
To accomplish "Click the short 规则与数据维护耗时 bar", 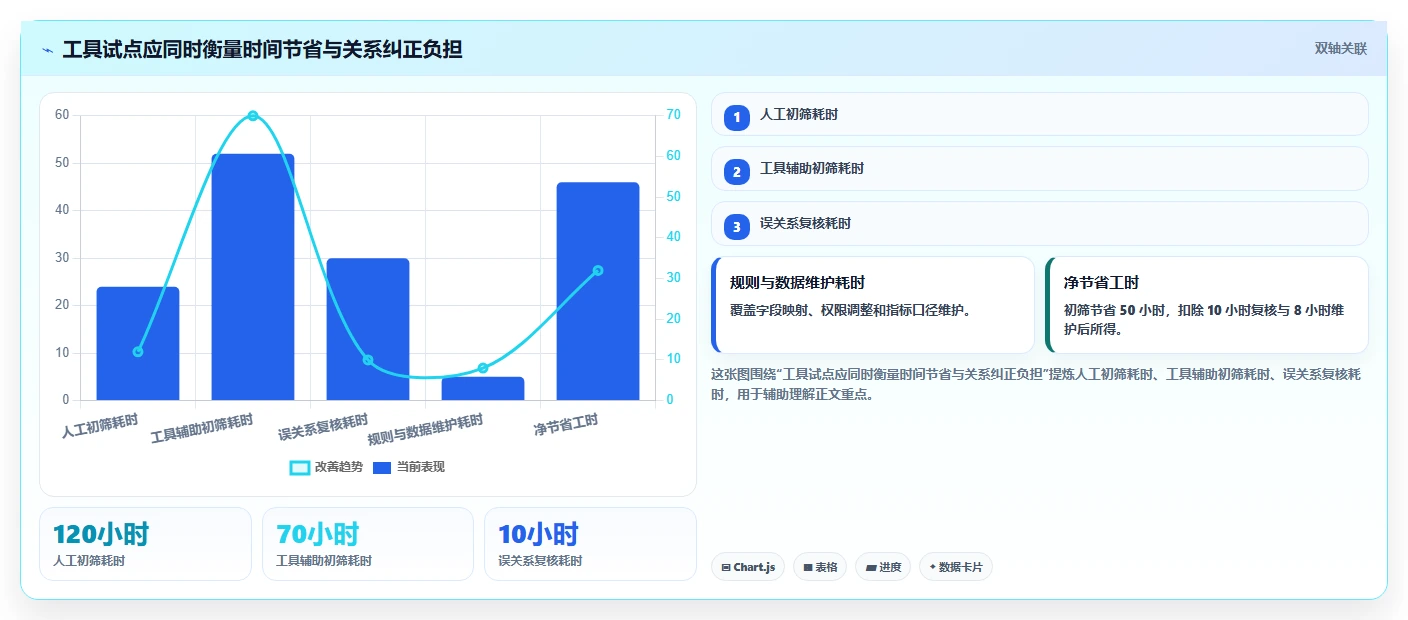I will tap(483, 388).
